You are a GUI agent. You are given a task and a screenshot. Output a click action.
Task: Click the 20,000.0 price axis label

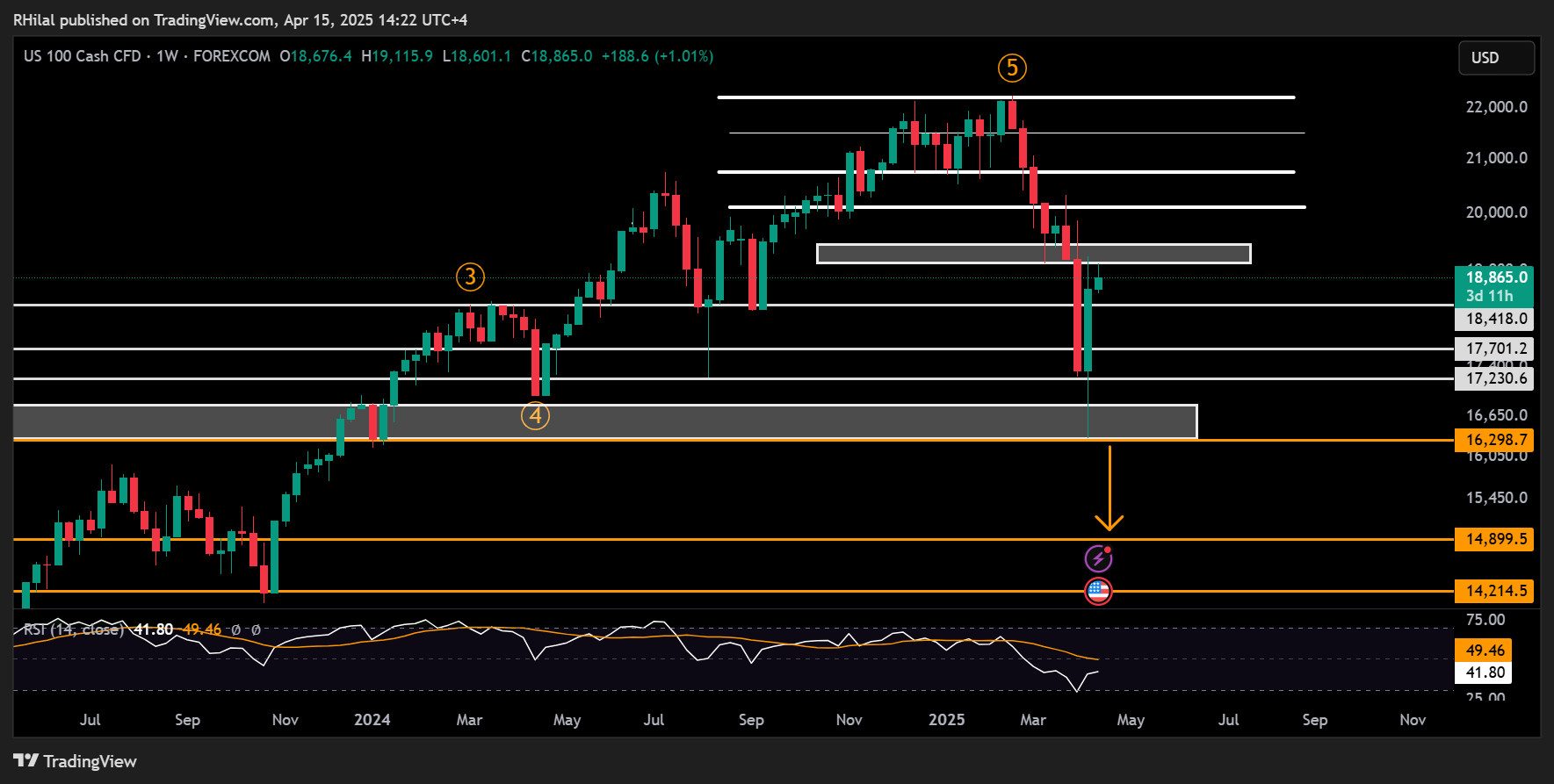click(1497, 212)
